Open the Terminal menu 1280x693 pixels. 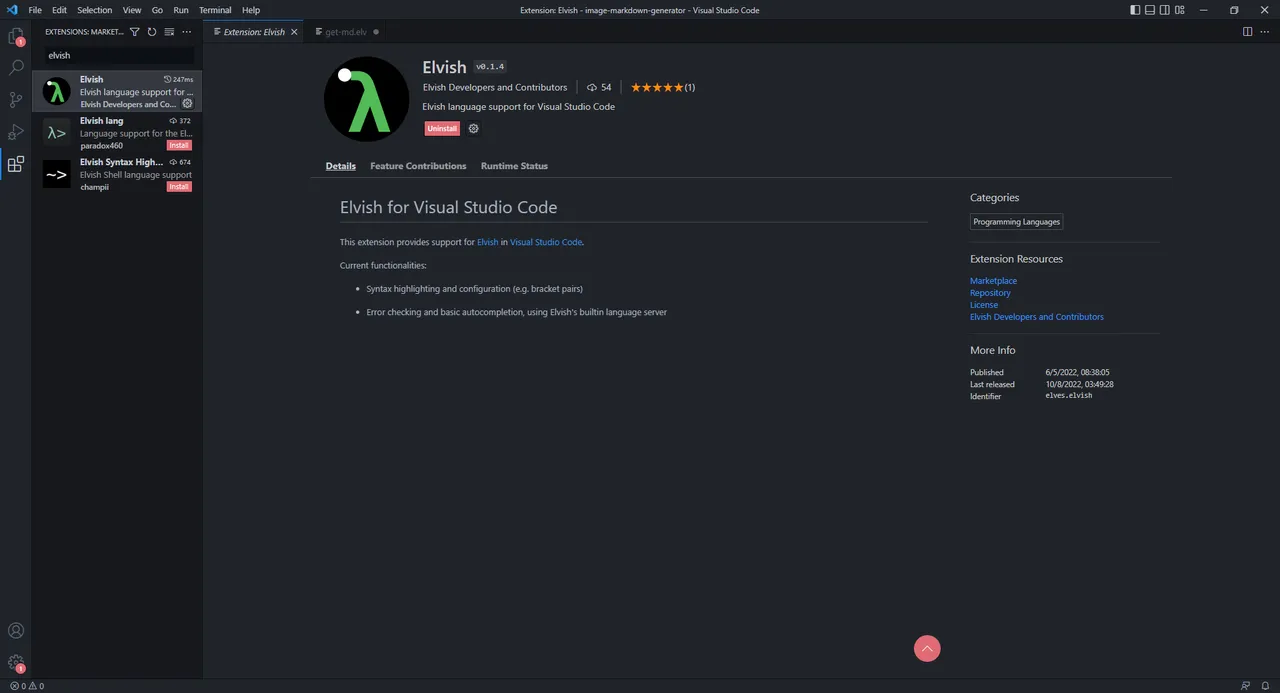[x=215, y=10]
